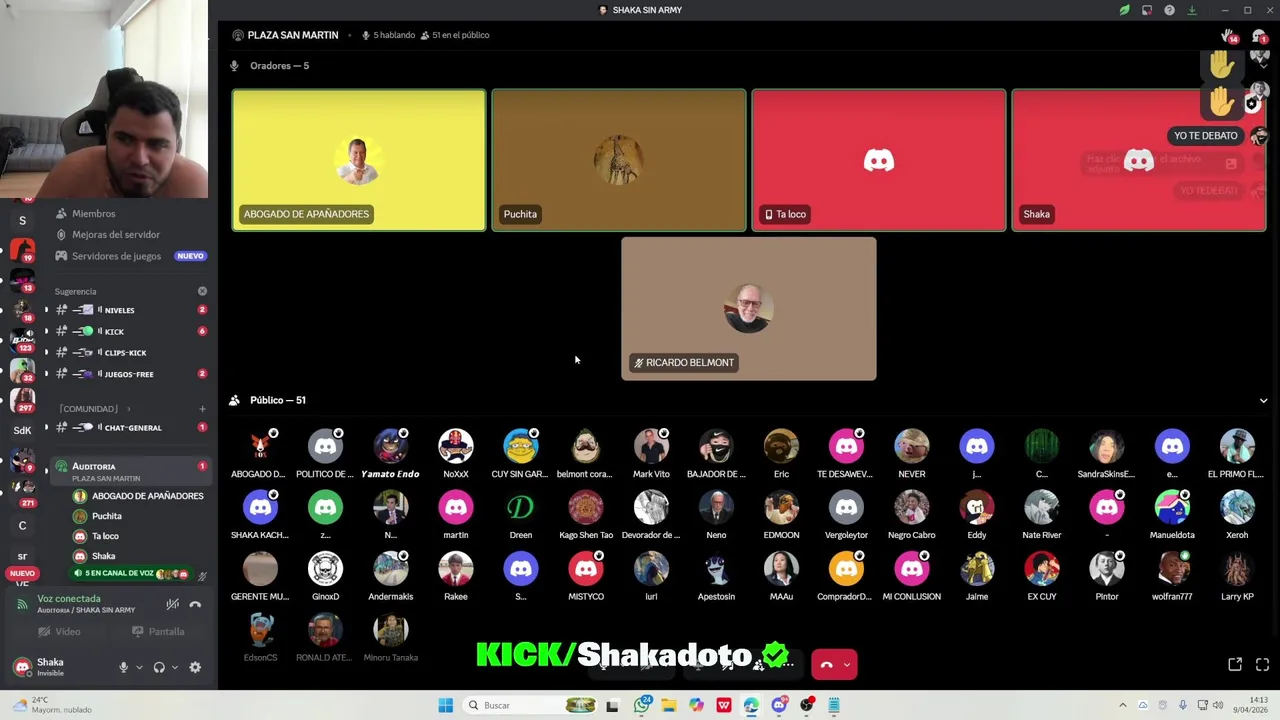Image resolution: width=1280 pixels, height=720 pixels.
Task: Click the 5 EN CANAL DE VOZ pill
Action: point(130,574)
